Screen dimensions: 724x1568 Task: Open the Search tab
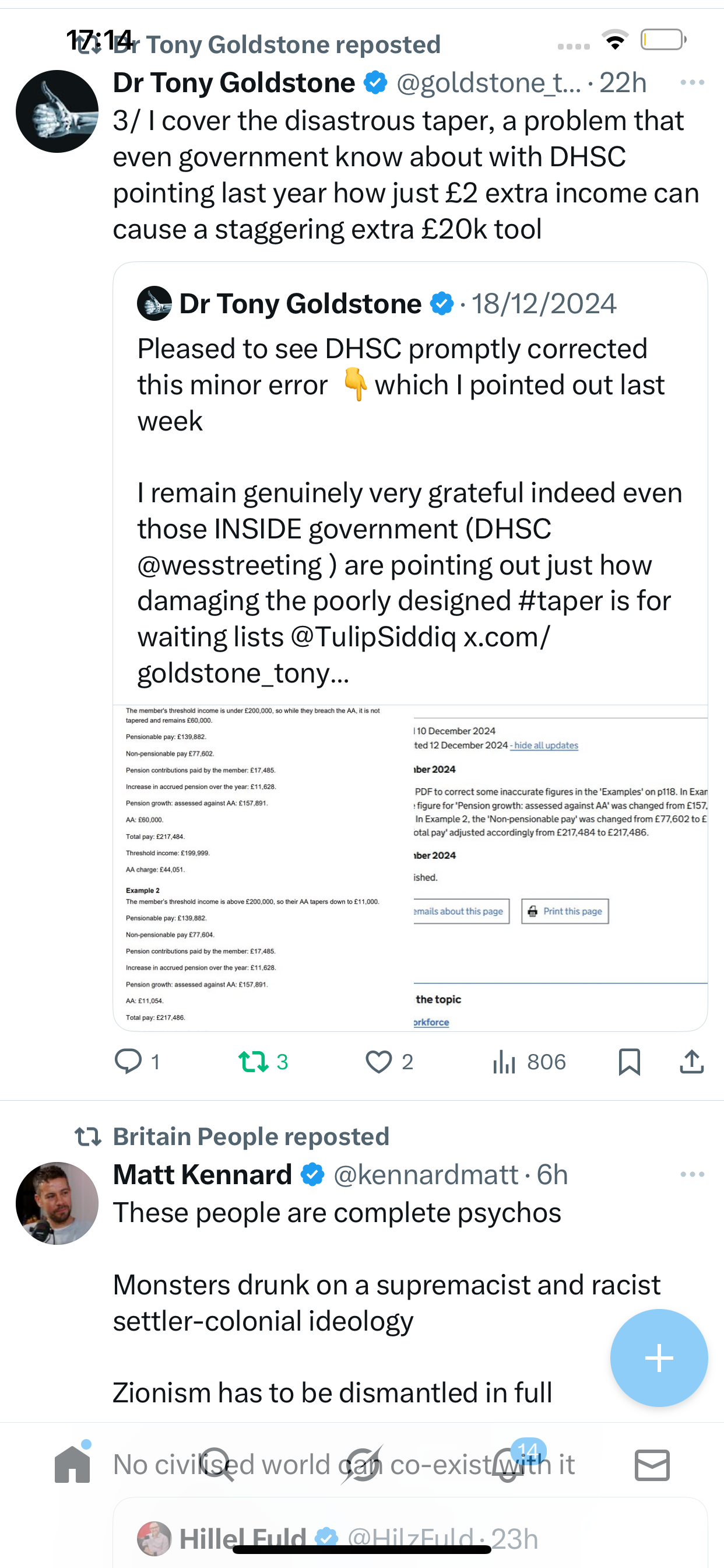click(x=217, y=1465)
